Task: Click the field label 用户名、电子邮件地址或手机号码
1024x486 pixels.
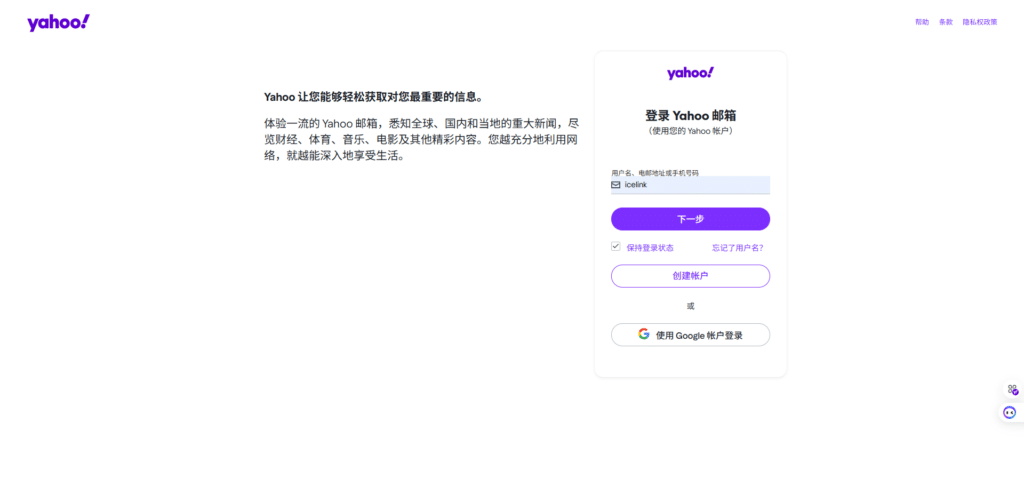Action: point(655,172)
